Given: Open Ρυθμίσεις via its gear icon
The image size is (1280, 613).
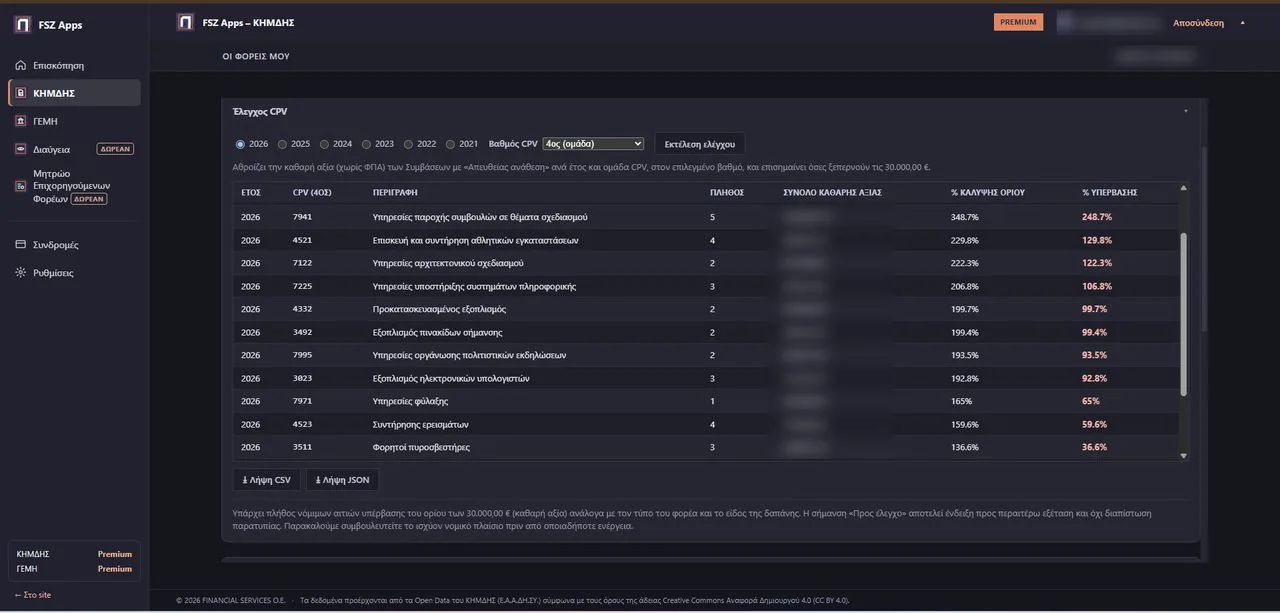Looking at the screenshot, I should [21, 273].
